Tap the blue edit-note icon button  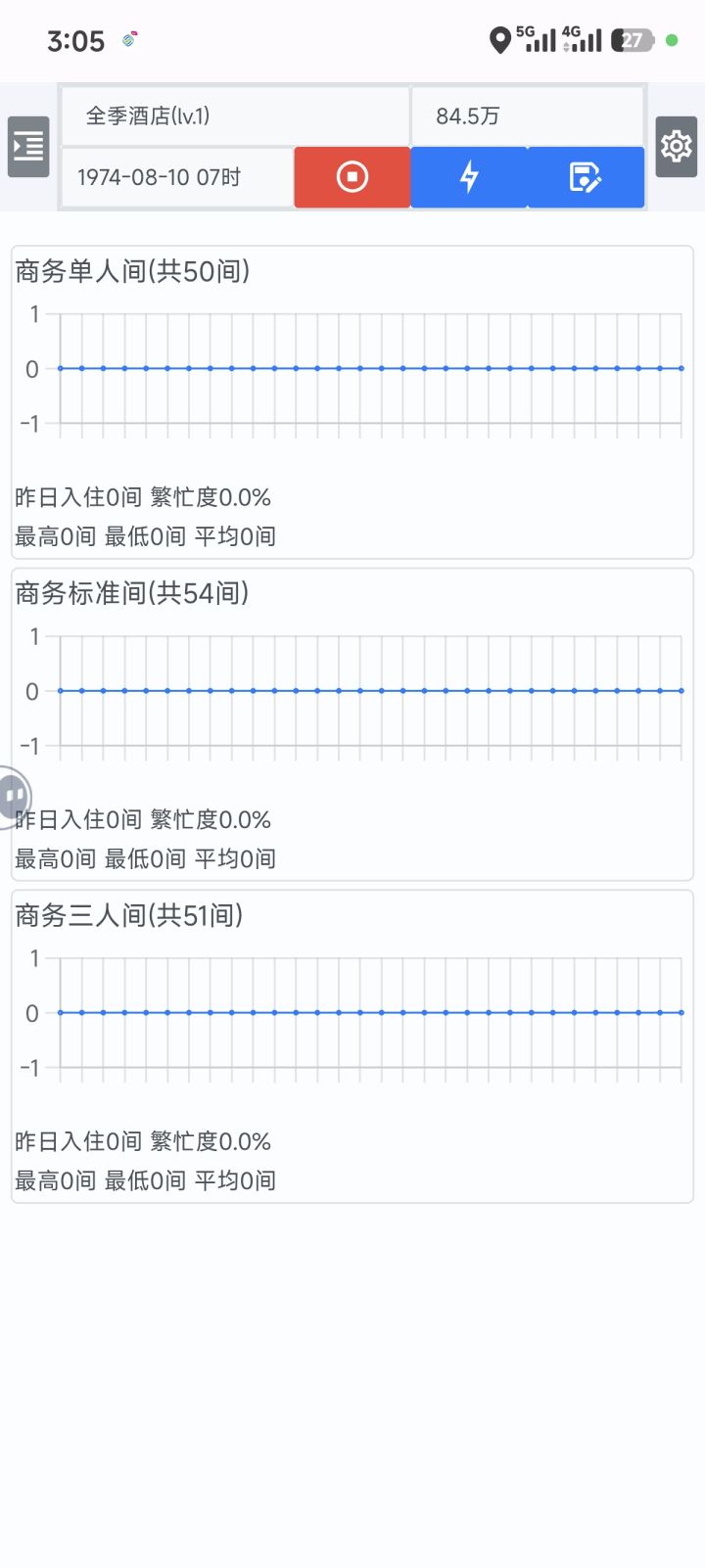586,177
